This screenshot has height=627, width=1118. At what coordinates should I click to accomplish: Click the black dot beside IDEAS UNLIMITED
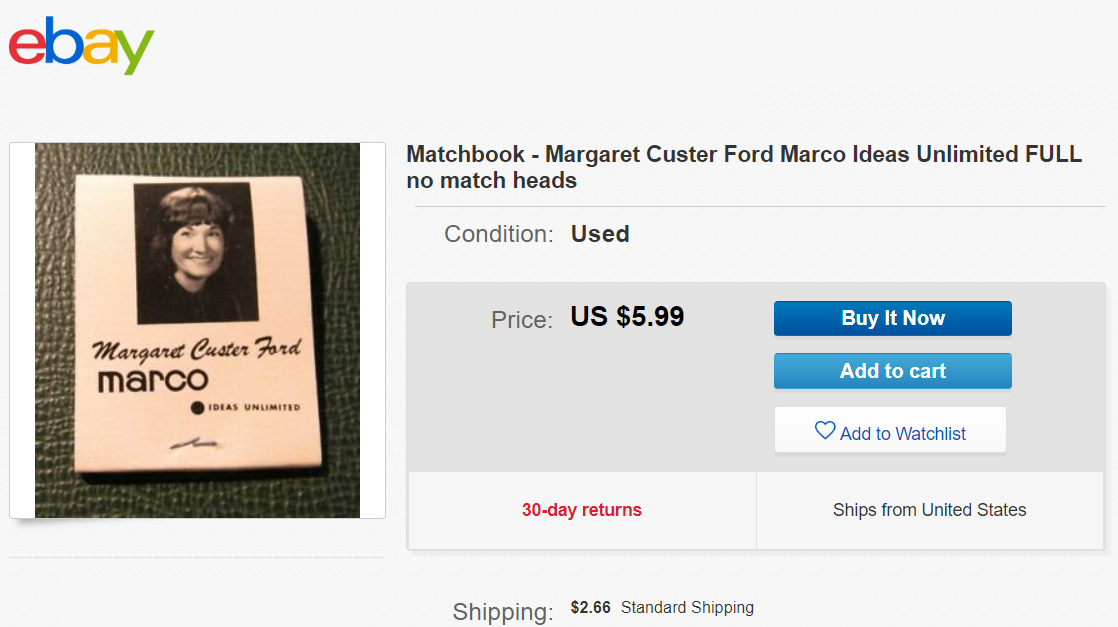point(197,407)
